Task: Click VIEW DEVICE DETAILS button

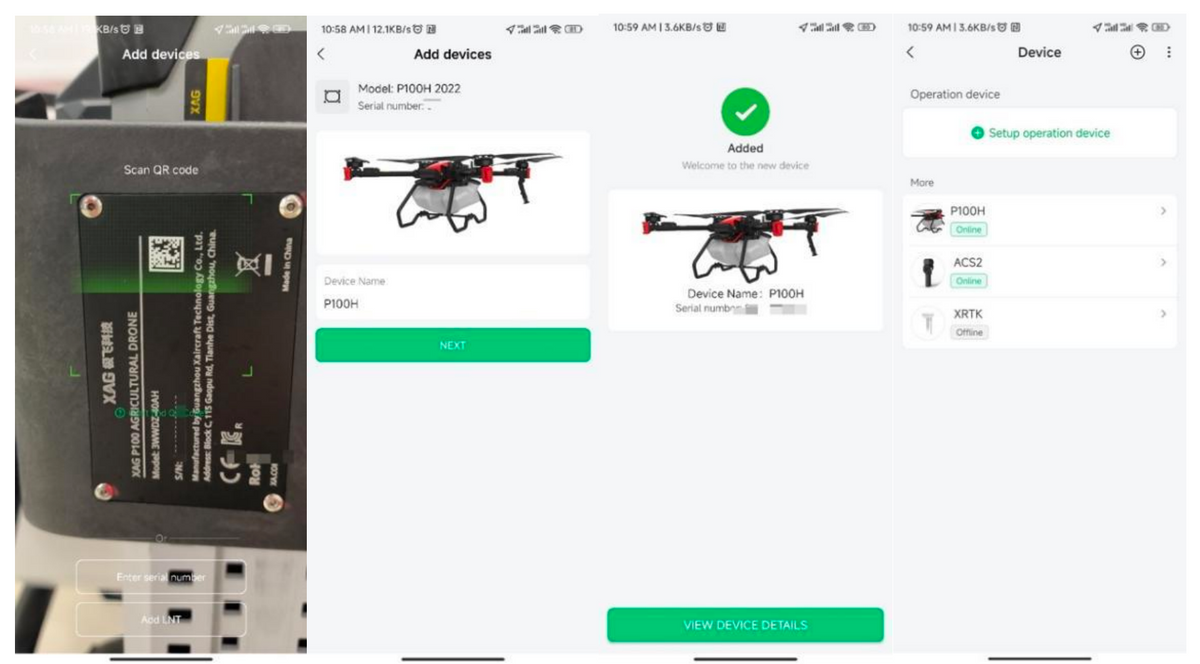Action: [745, 625]
